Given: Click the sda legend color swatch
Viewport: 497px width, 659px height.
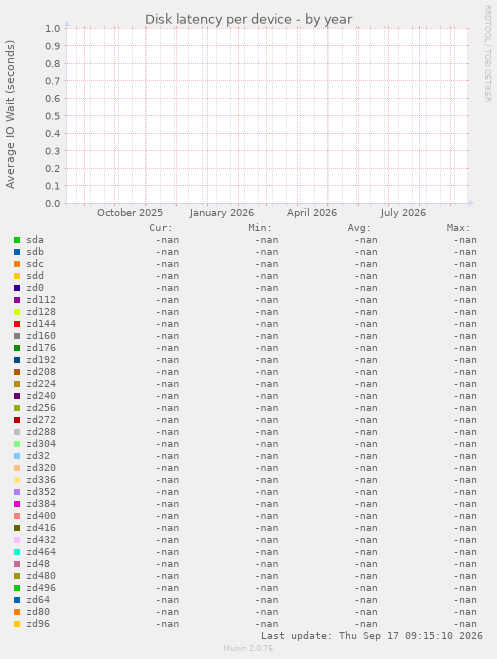Looking at the screenshot, I should [x=17, y=240].
